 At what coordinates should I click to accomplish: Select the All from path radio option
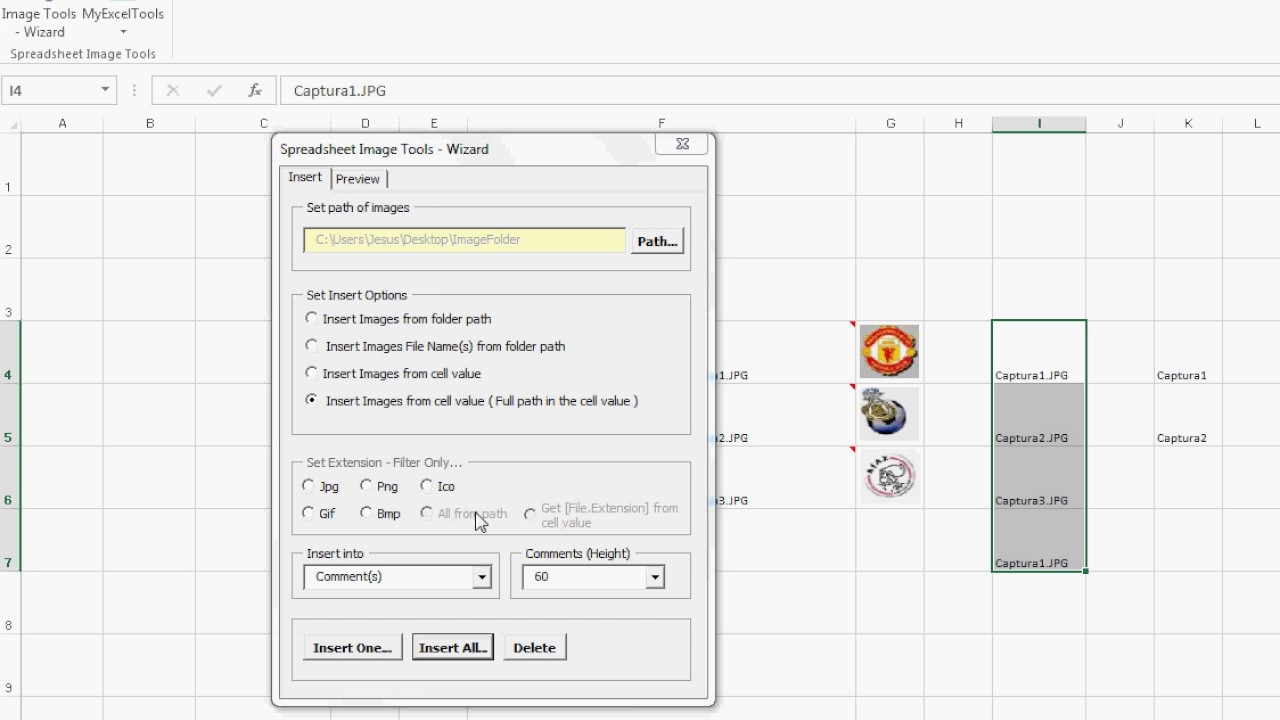(x=464, y=513)
